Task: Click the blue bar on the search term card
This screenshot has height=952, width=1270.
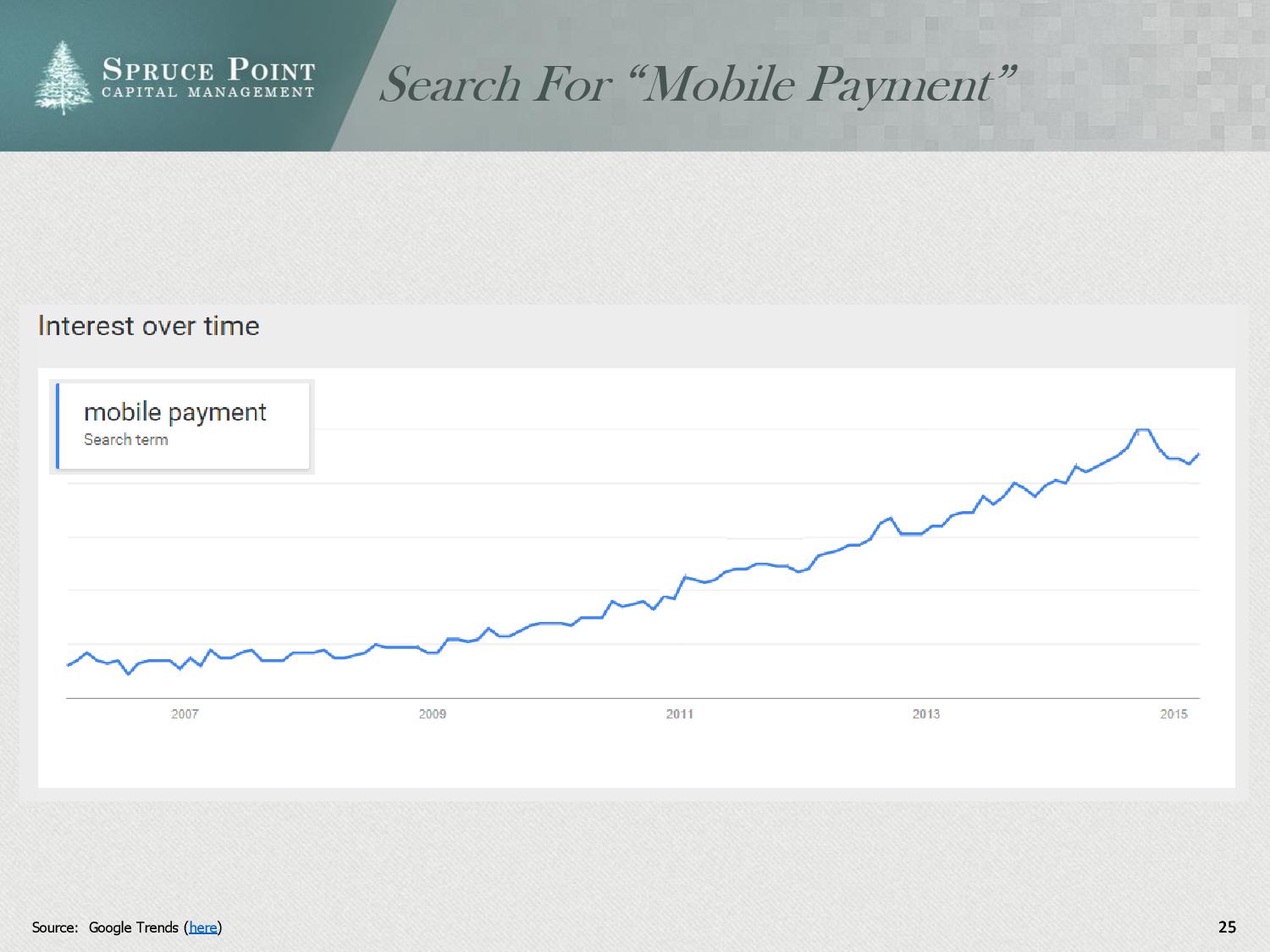Action: coord(58,425)
